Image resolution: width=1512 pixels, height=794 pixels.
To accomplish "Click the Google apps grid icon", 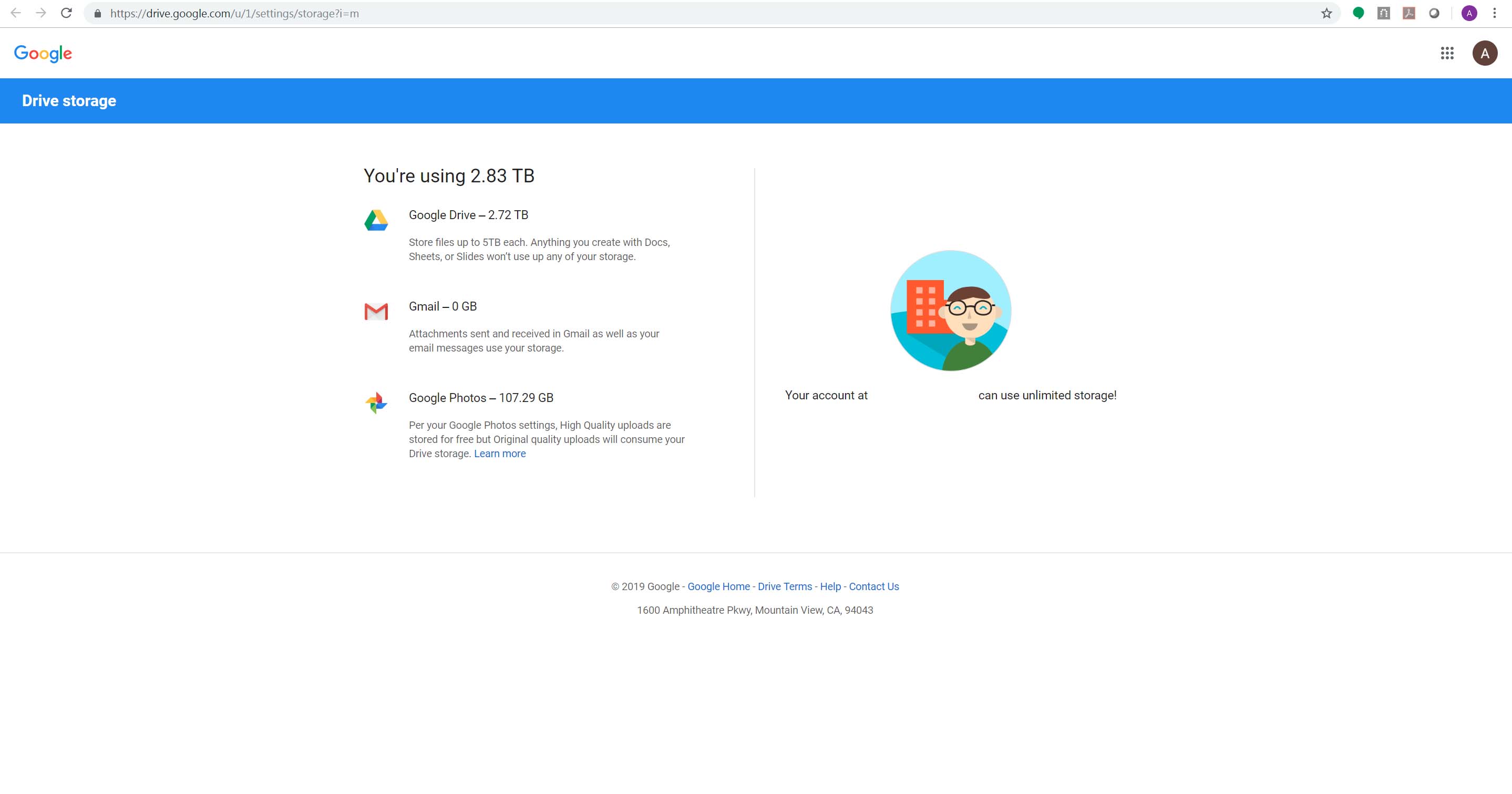I will (1447, 54).
